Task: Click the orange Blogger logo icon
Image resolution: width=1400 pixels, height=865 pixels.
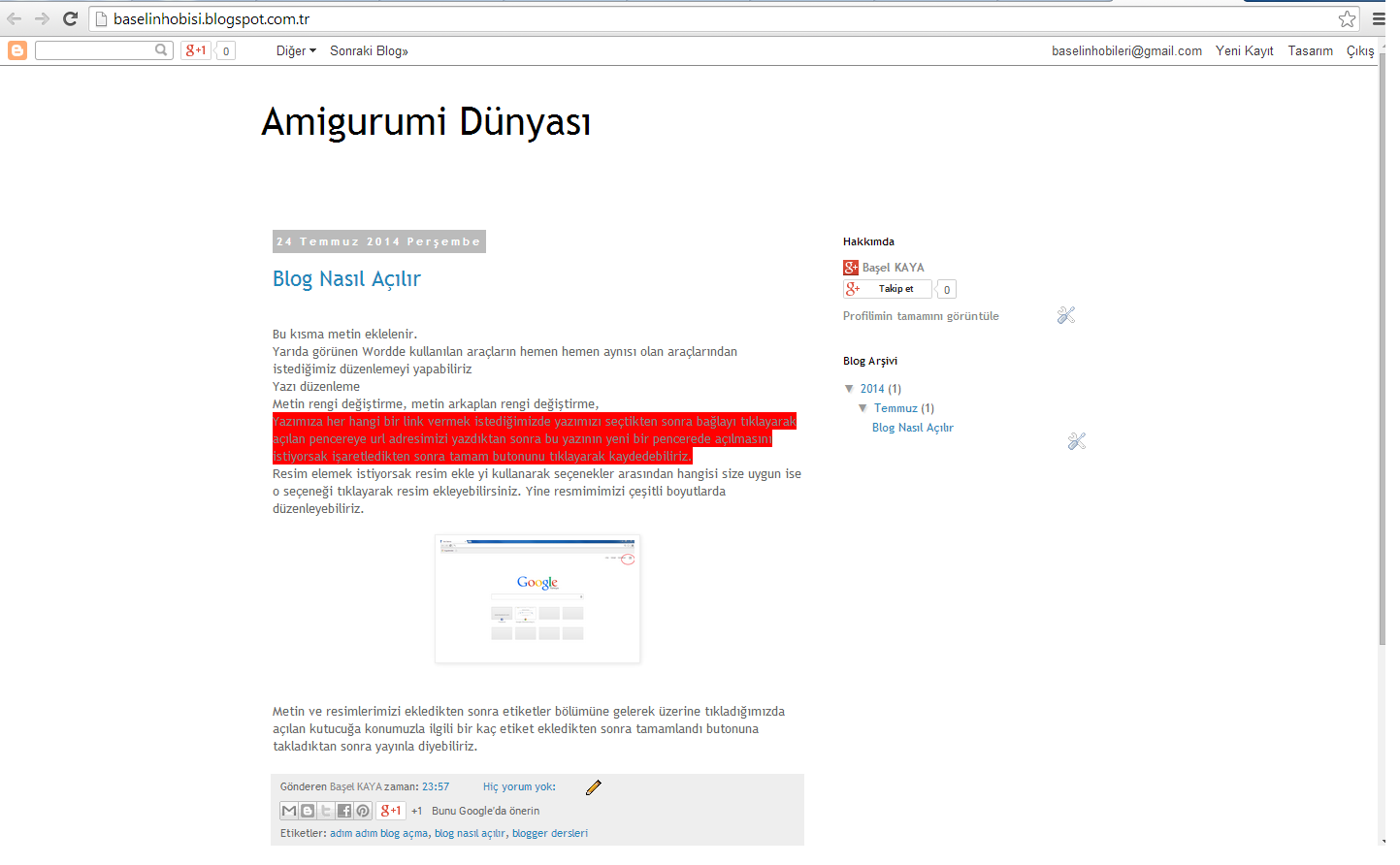Action: (x=17, y=50)
